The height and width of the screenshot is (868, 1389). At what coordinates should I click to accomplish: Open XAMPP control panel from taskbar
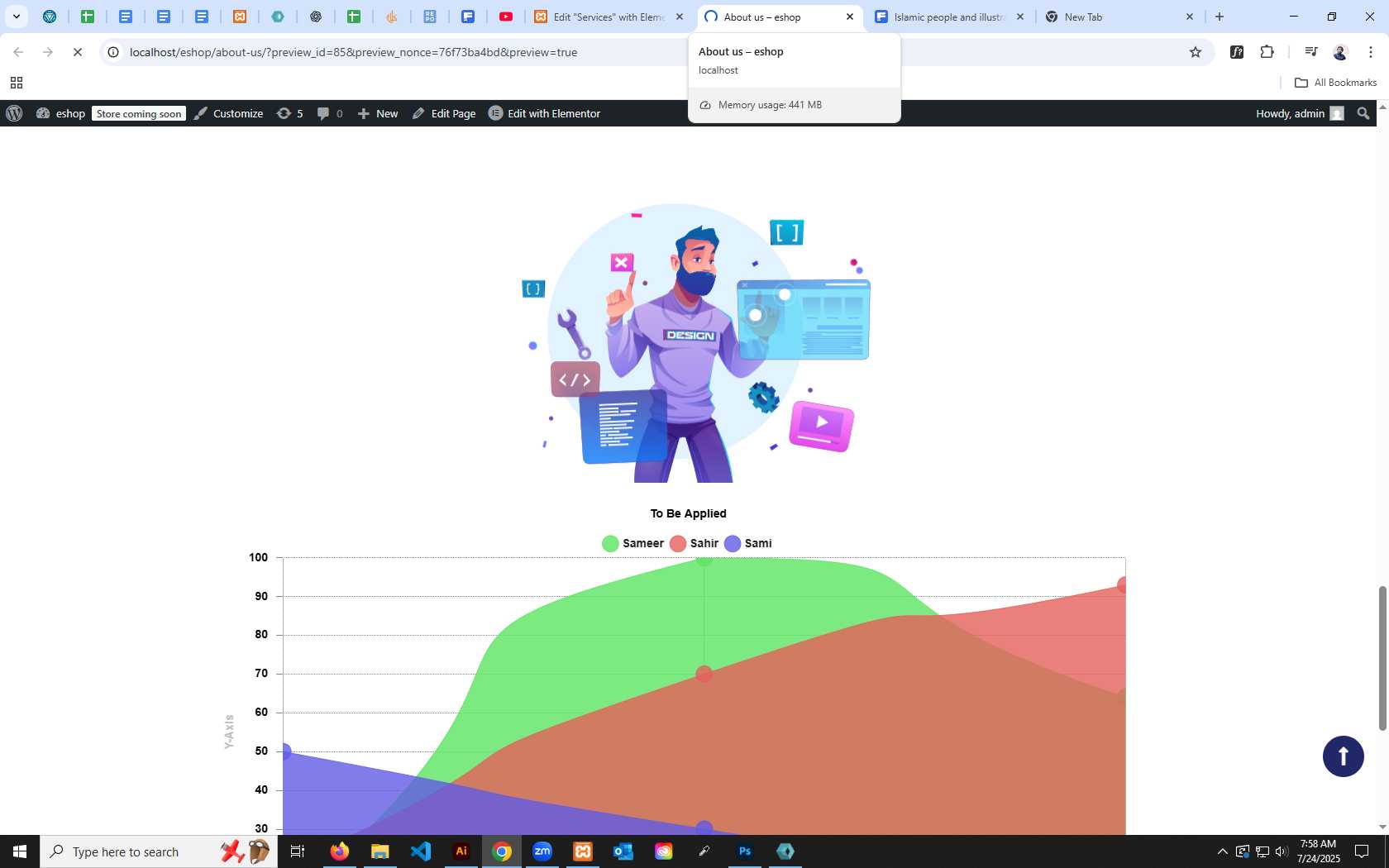tap(583, 851)
